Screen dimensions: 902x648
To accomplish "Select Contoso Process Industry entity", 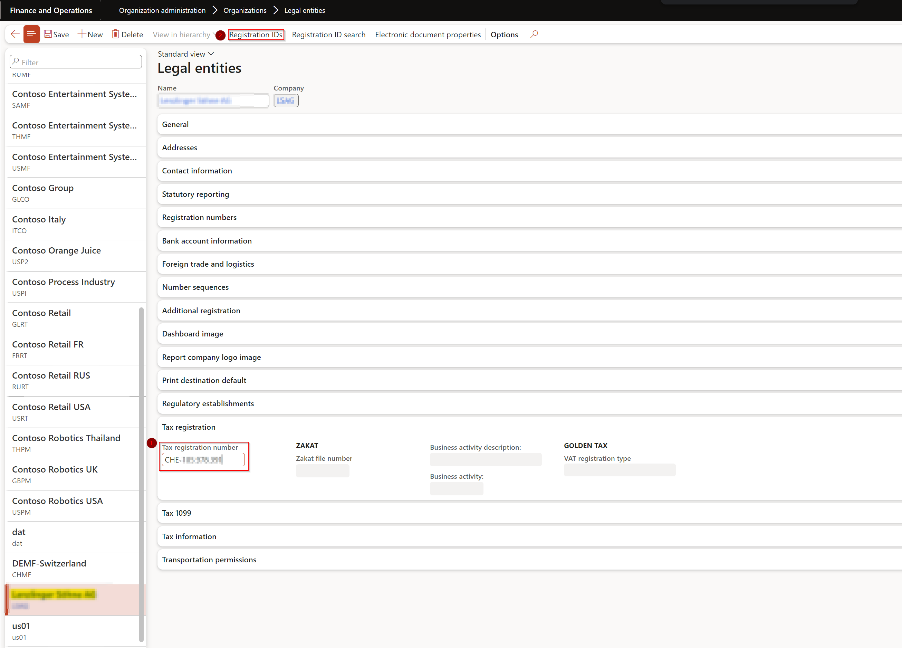I will pos(76,287).
